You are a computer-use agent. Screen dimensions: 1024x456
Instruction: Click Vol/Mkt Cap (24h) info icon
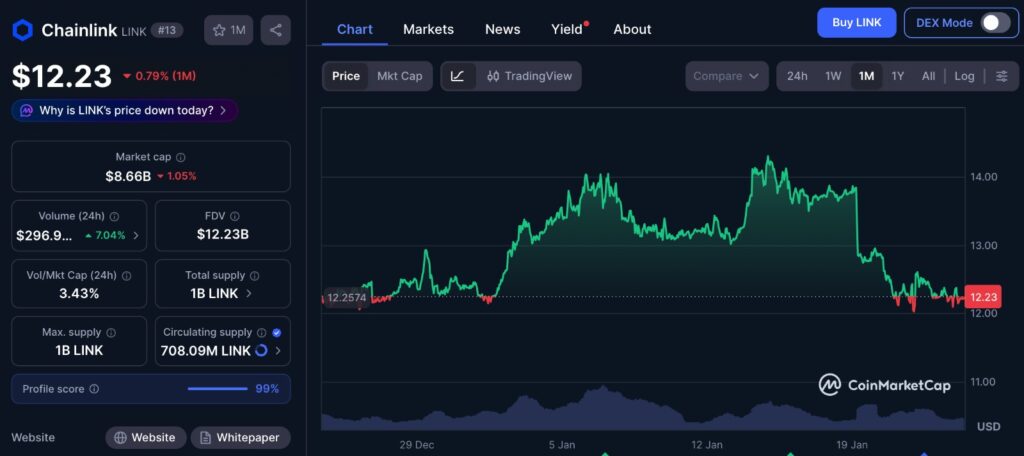pos(127,276)
